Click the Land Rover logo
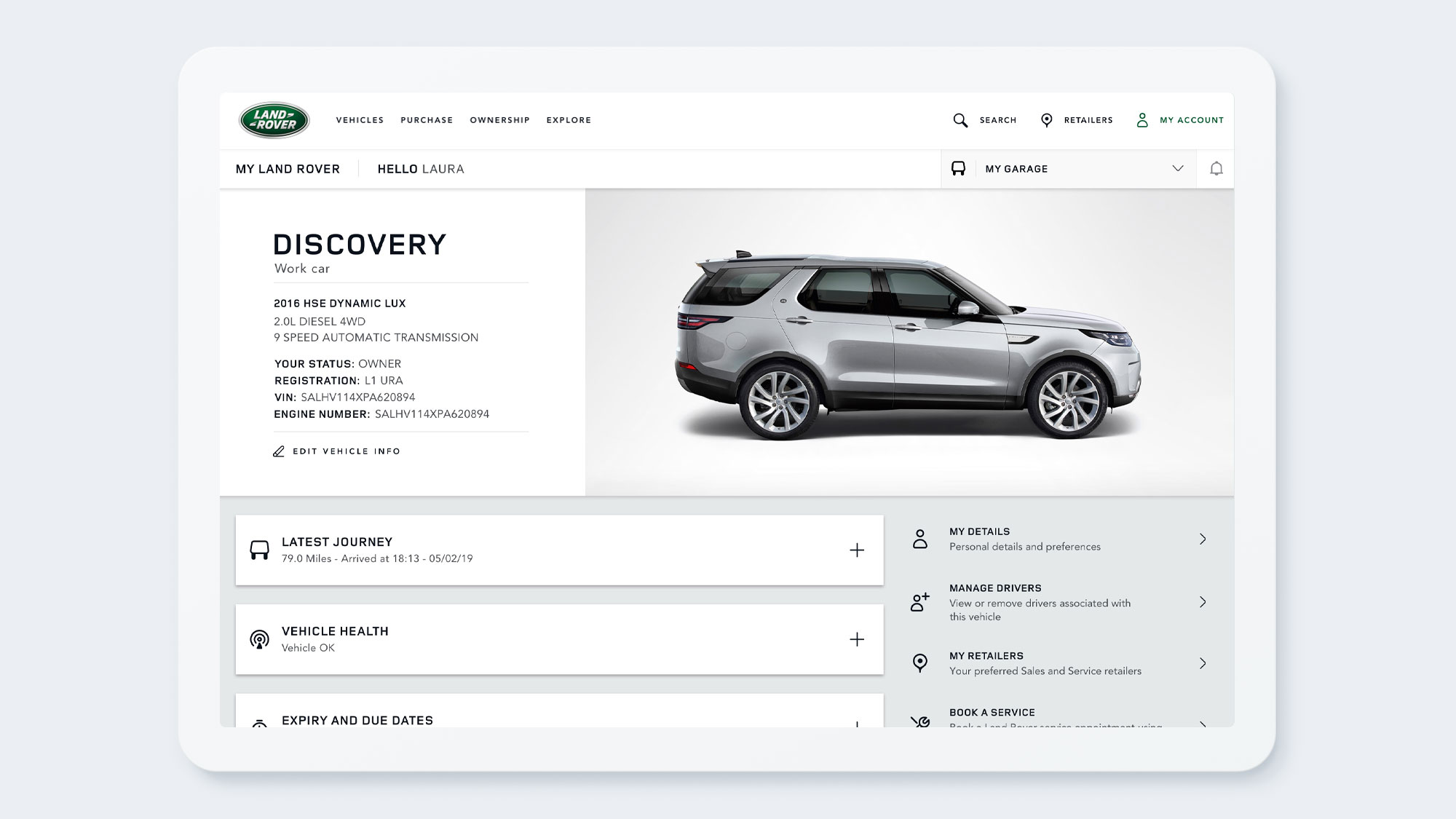The image size is (1456, 819). click(274, 120)
